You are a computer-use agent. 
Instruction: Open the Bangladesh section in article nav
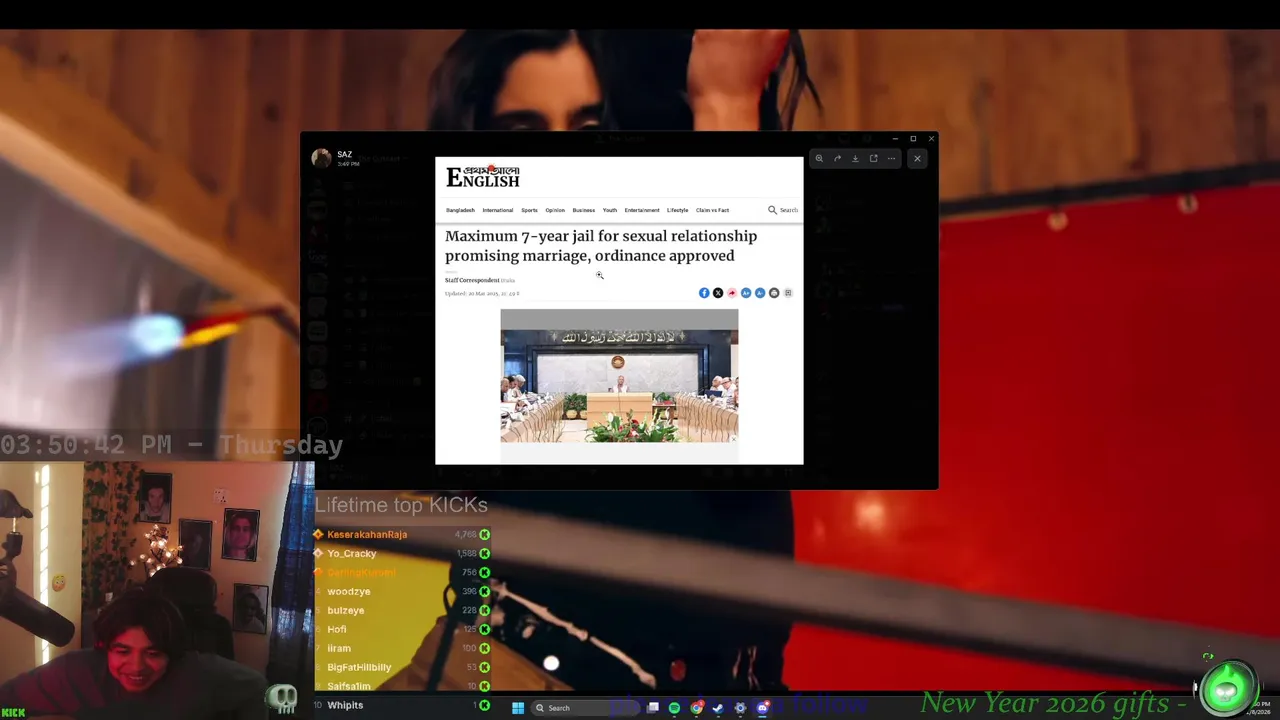pyautogui.click(x=460, y=210)
